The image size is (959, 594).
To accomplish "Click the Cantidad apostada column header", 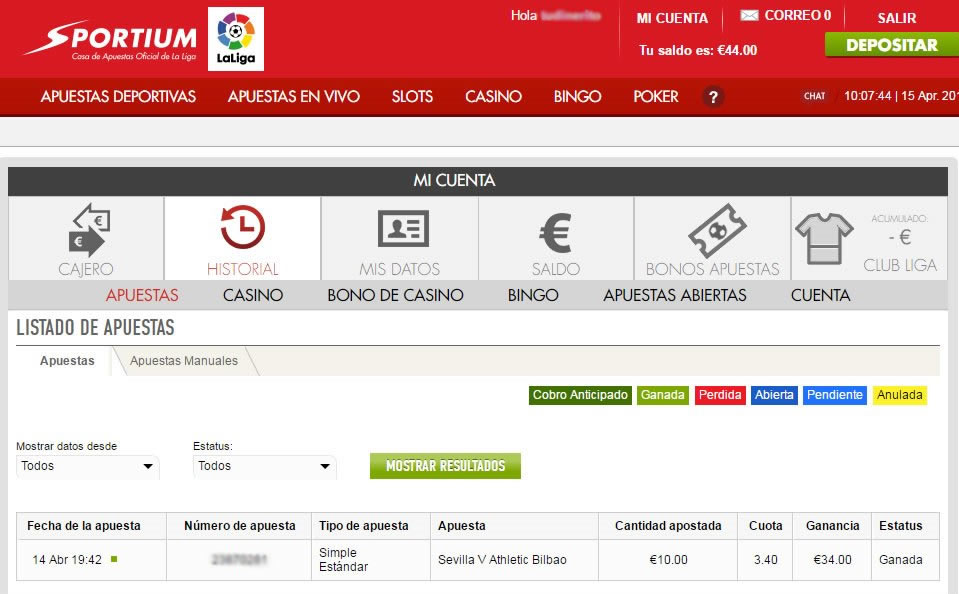I will click(668, 525).
